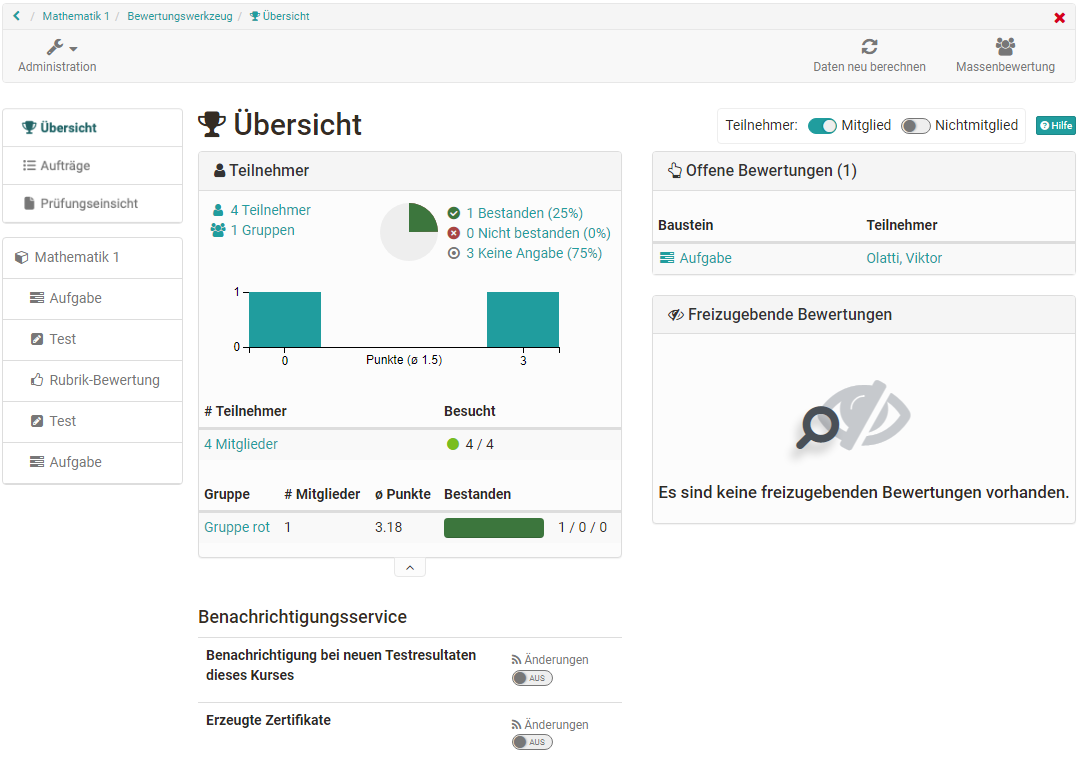Collapse the Teilnehmer panel with chevron
1079x764 pixels.
(410, 568)
